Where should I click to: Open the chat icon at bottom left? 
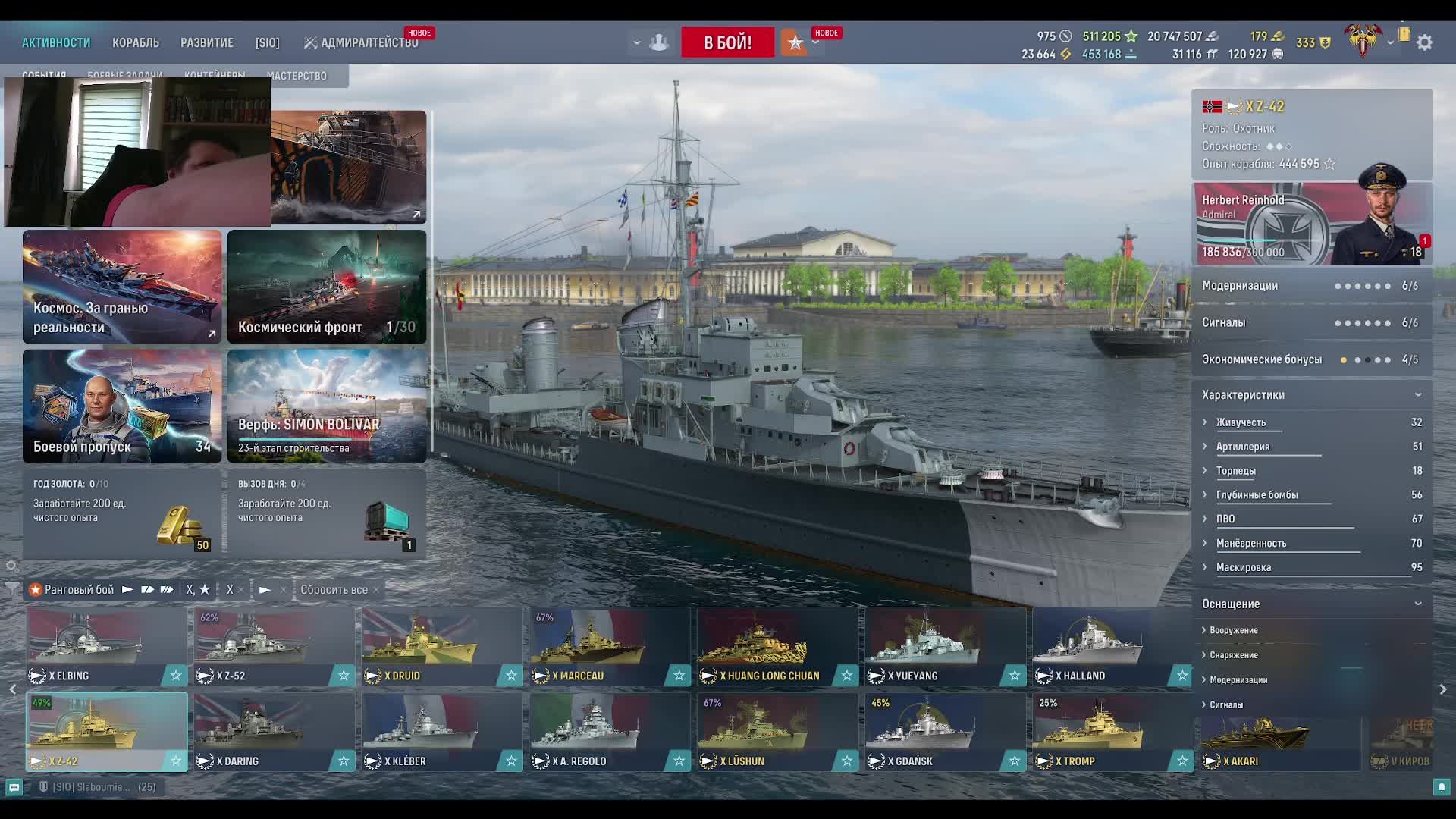(x=14, y=787)
